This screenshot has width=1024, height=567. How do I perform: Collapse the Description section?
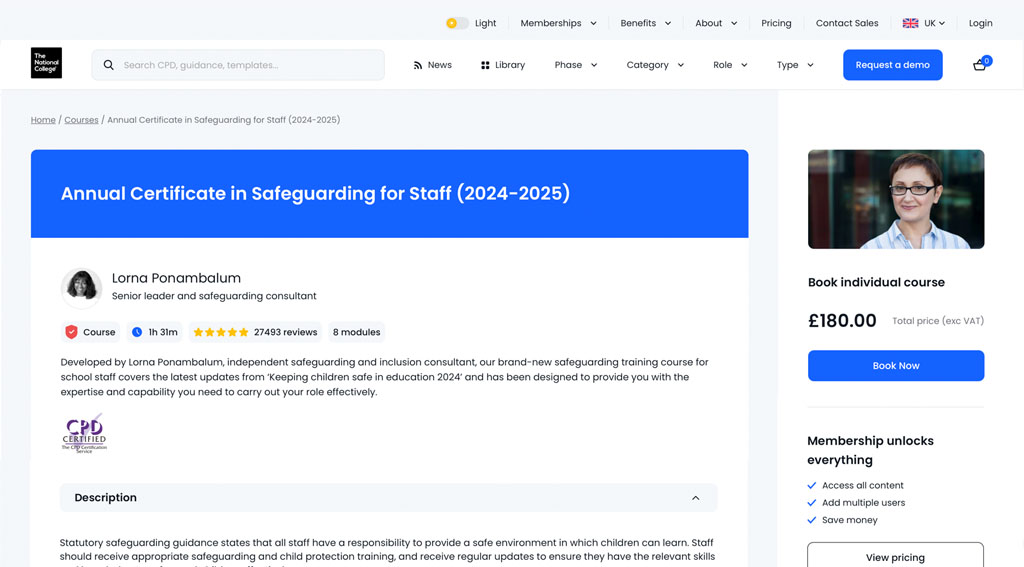389,498
